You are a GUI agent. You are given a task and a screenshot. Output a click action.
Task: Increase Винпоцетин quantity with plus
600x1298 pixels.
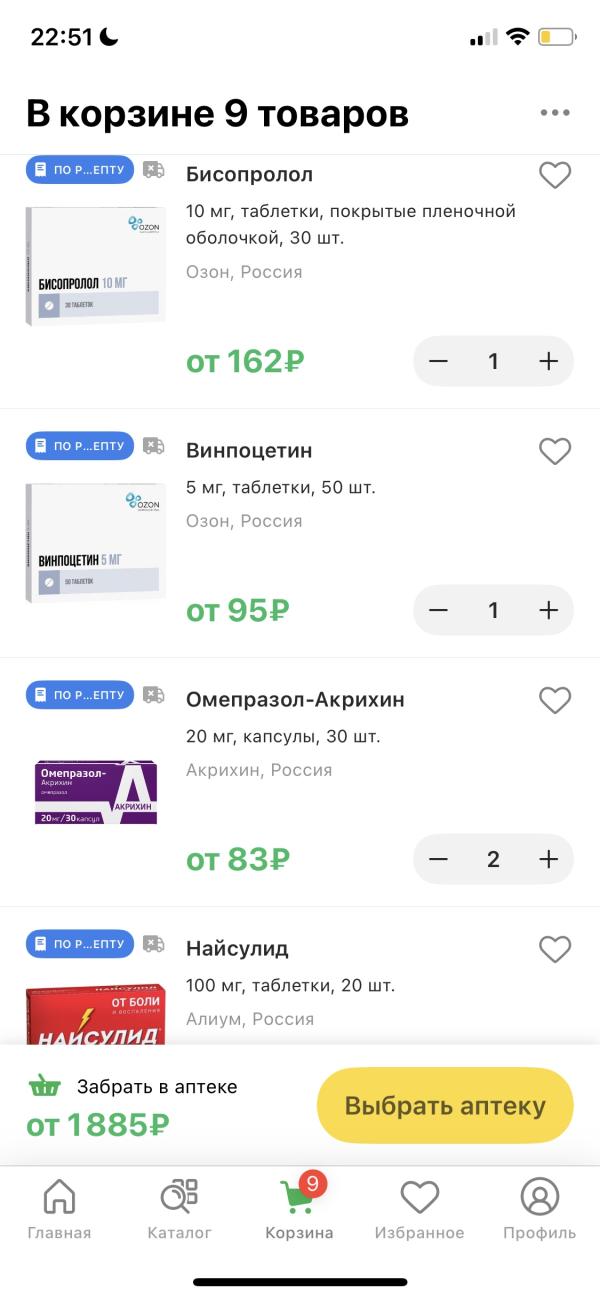click(548, 610)
